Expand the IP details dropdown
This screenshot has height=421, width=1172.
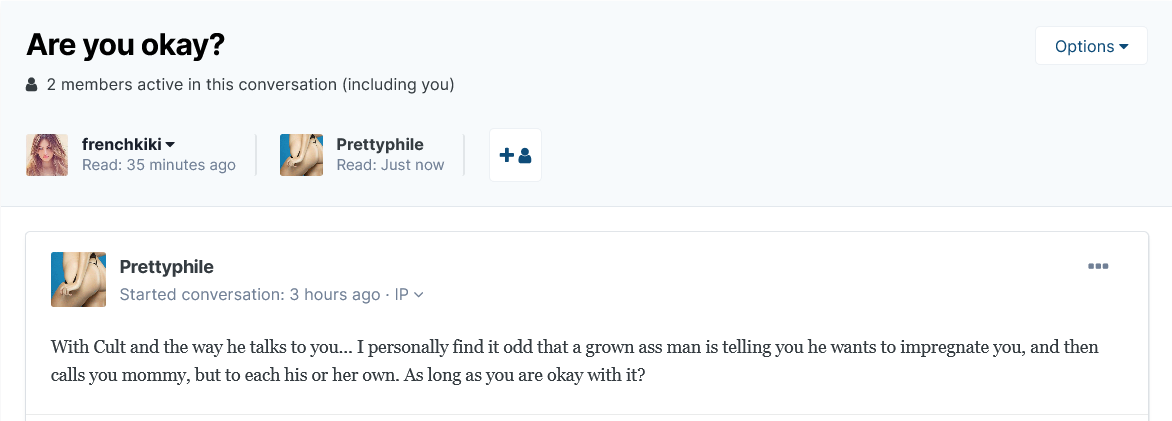[x=409, y=295]
